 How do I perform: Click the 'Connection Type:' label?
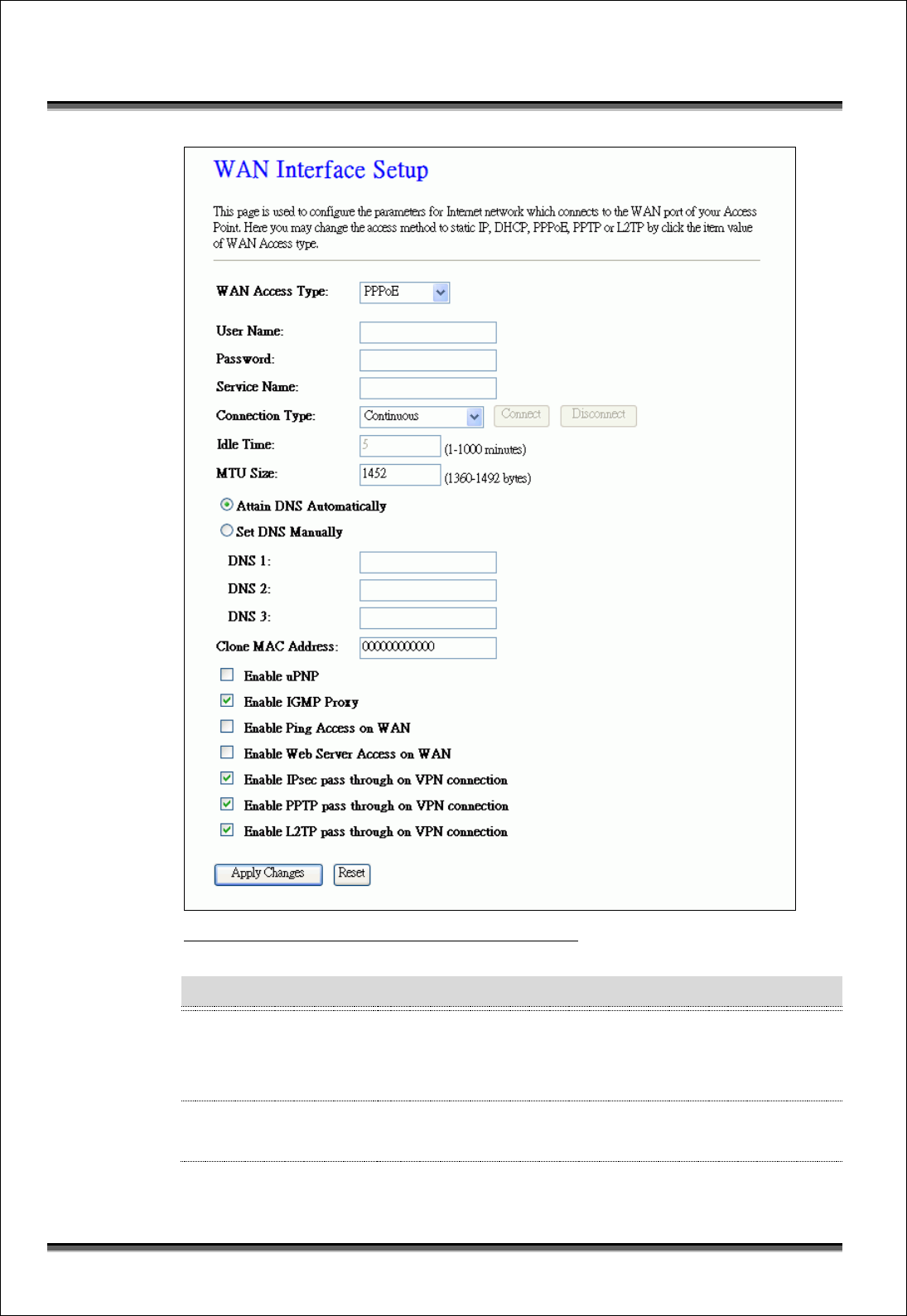click(266, 416)
